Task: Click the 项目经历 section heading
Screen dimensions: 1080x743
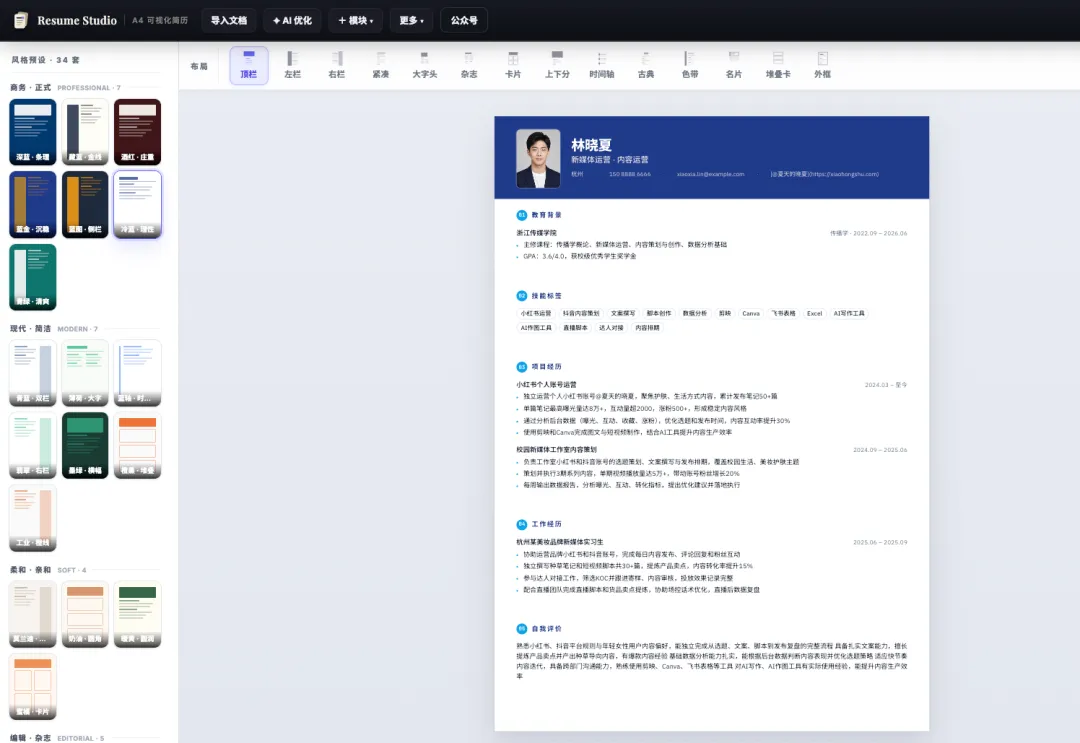Action: pos(546,367)
